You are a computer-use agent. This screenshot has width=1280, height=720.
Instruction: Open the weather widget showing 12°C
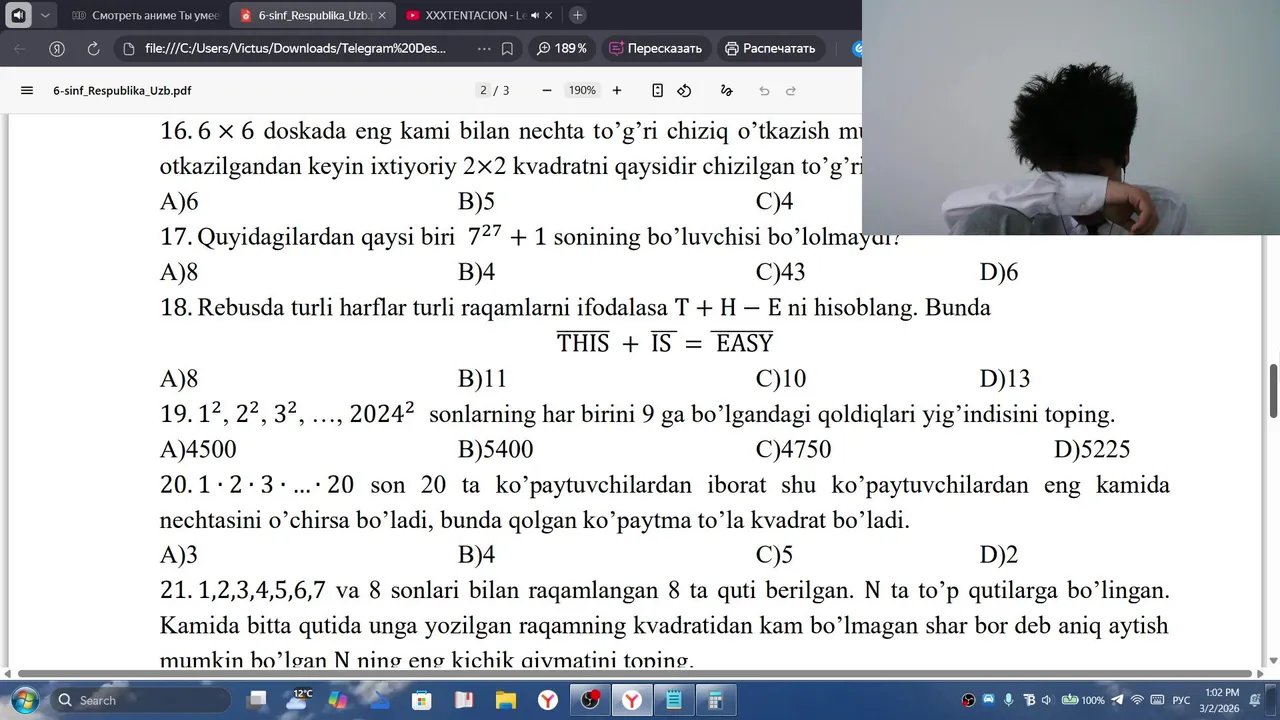tap(301, 699)
